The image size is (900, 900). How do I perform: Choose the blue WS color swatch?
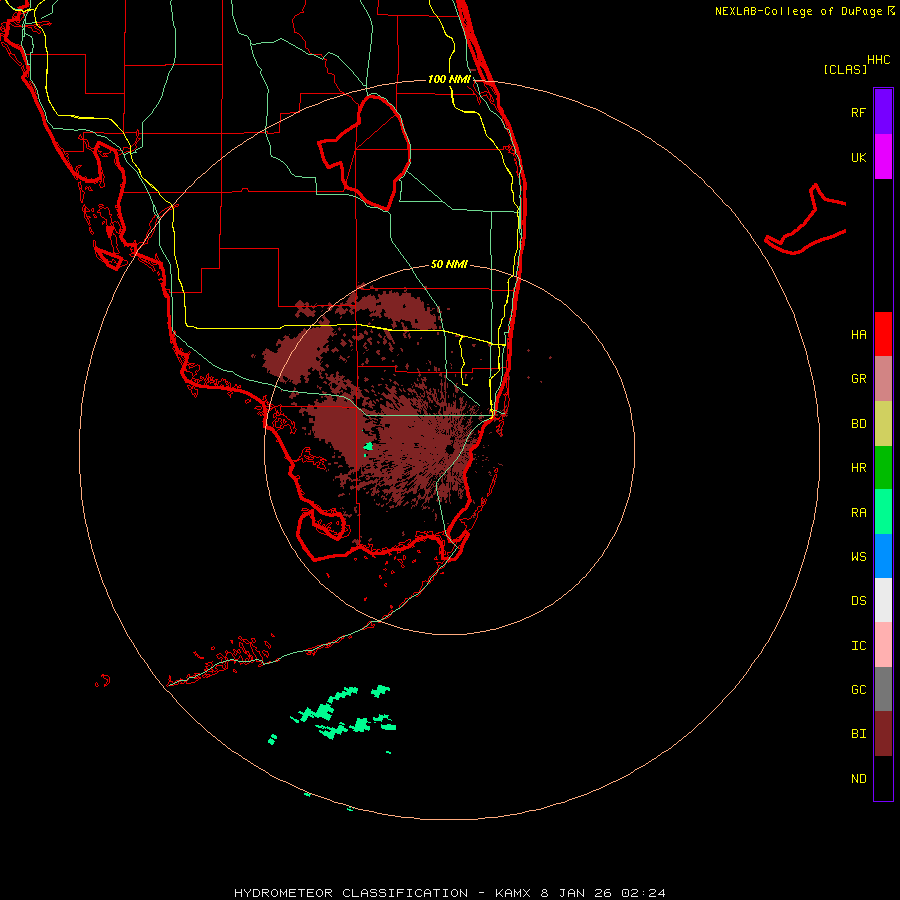click(x=883, y=556)
